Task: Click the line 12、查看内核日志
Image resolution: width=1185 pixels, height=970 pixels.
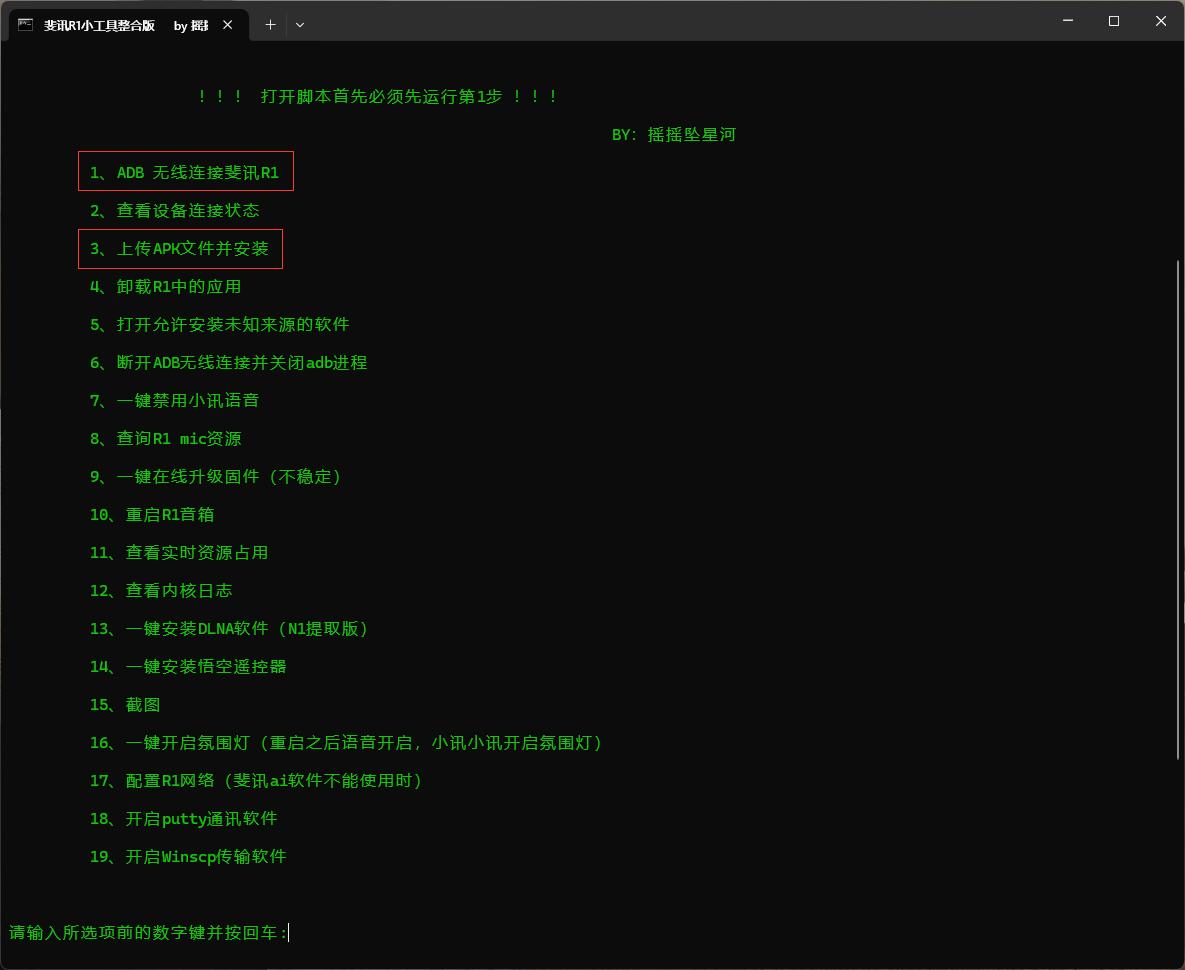Action: point(161,591)
